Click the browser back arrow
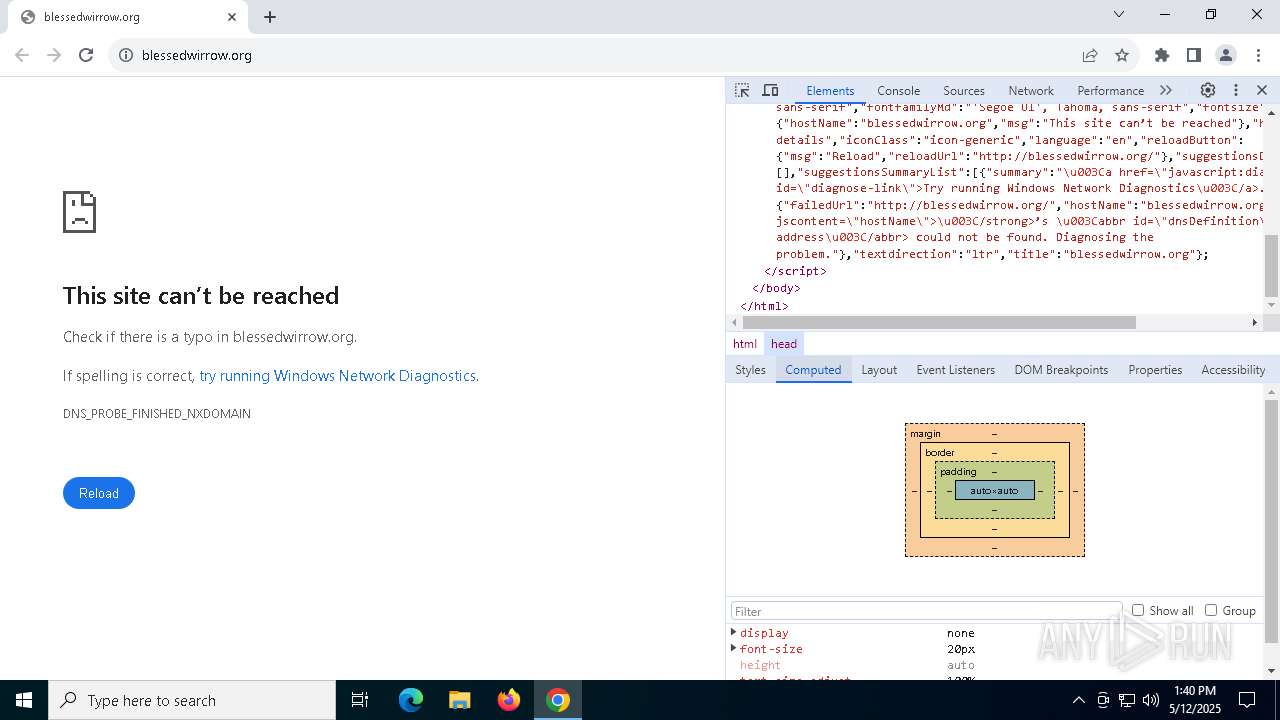This screenshot has height=720, width=1280. [x=22, y=55]
